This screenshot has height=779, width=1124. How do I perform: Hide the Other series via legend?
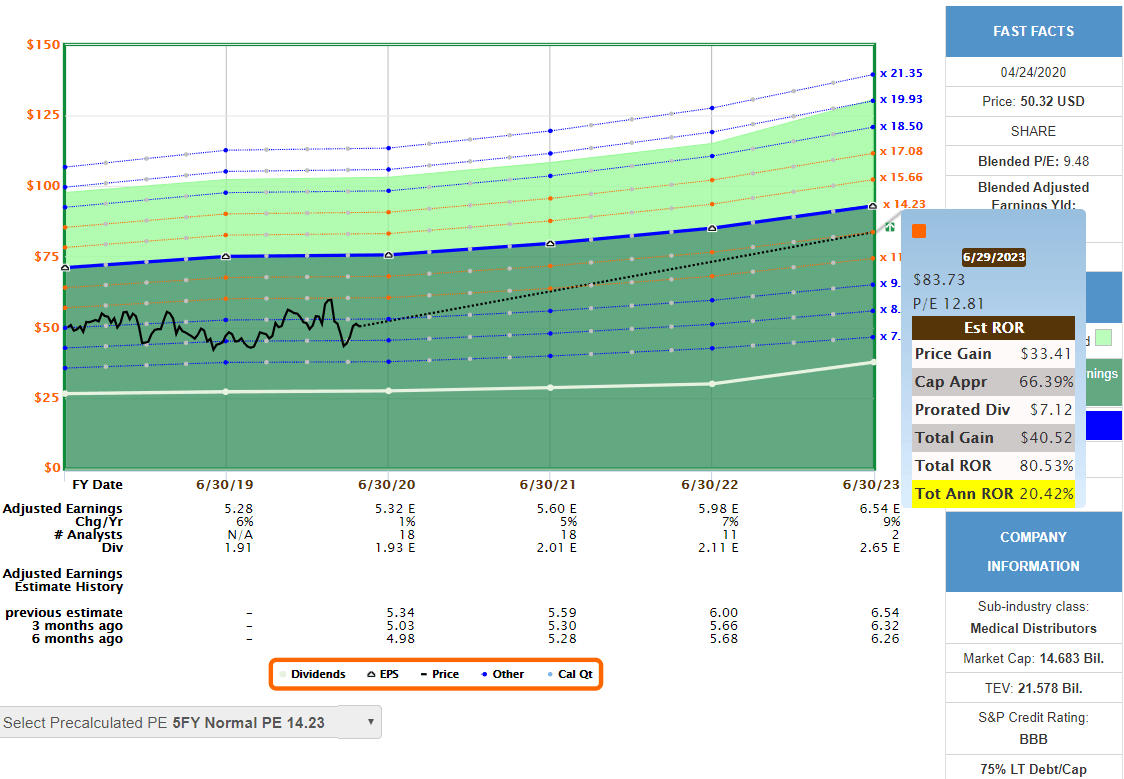501,674
